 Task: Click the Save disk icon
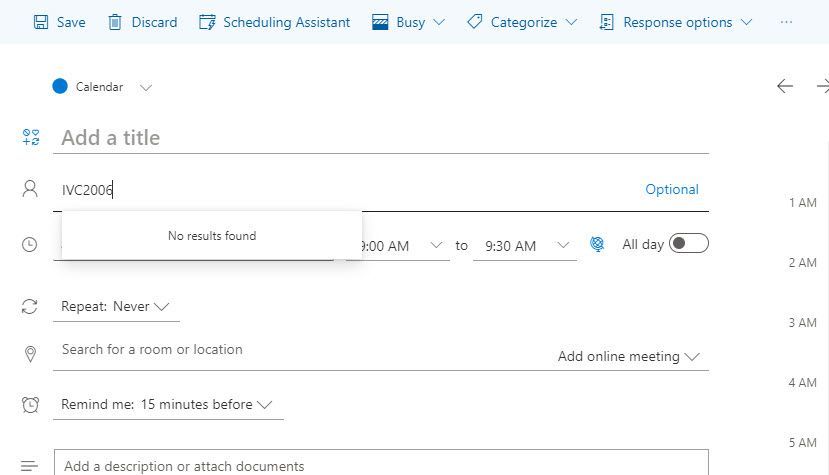41,22
